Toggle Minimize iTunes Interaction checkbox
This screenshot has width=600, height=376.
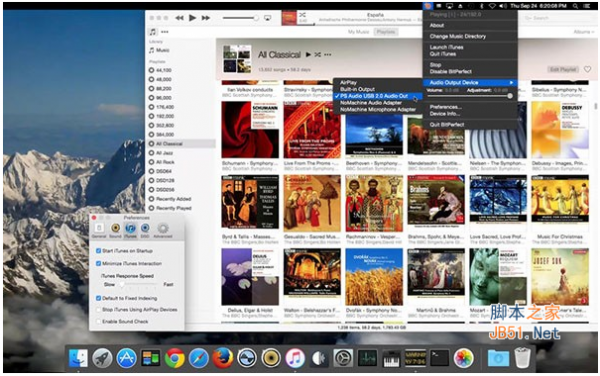pos(98,264)
